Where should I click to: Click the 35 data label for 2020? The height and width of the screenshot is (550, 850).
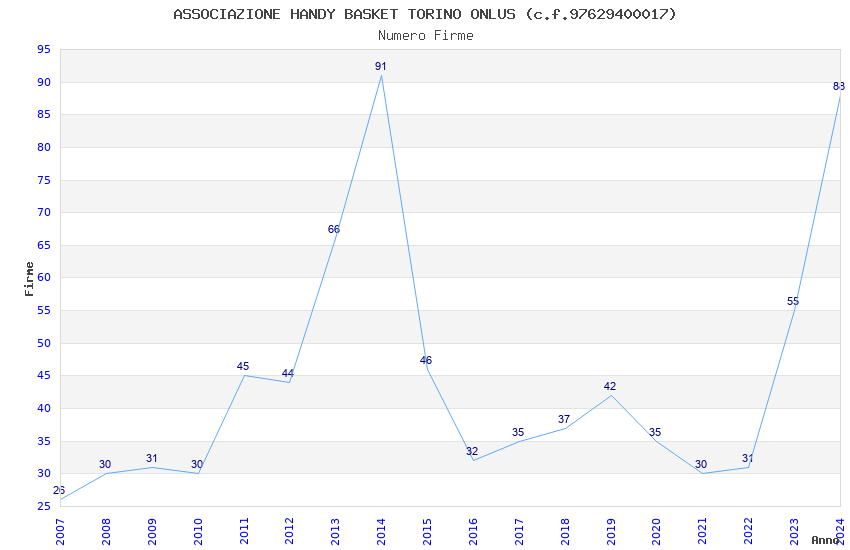(655, 432)
